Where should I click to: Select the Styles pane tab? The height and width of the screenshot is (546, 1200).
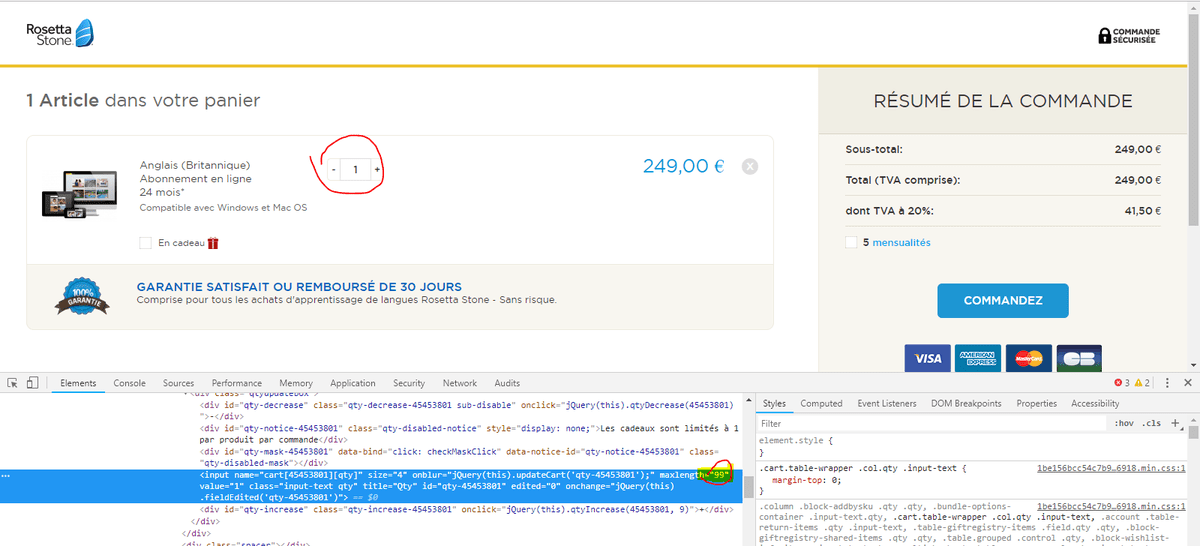[x=775, y=404]
